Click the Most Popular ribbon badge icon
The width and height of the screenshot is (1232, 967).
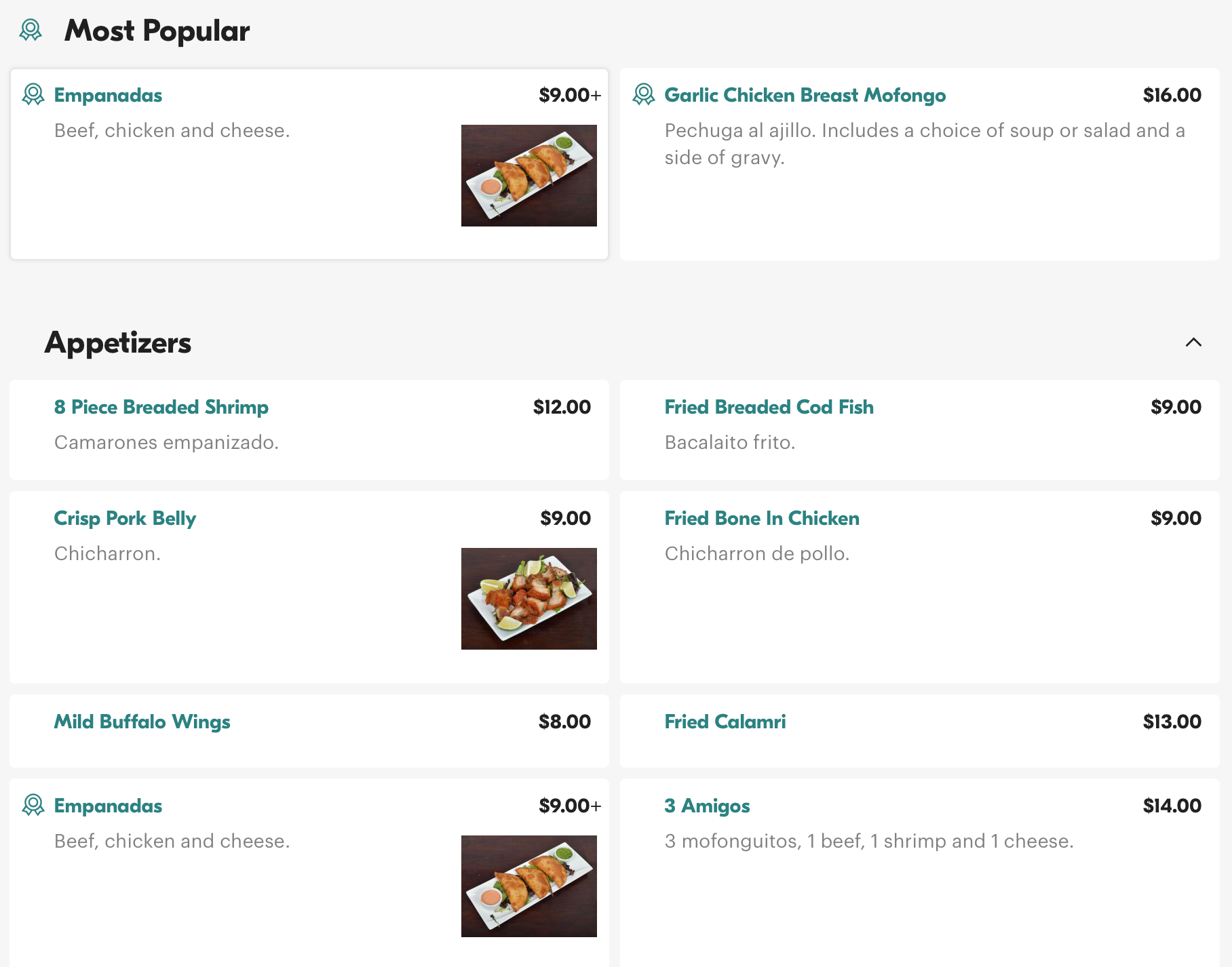31,30
